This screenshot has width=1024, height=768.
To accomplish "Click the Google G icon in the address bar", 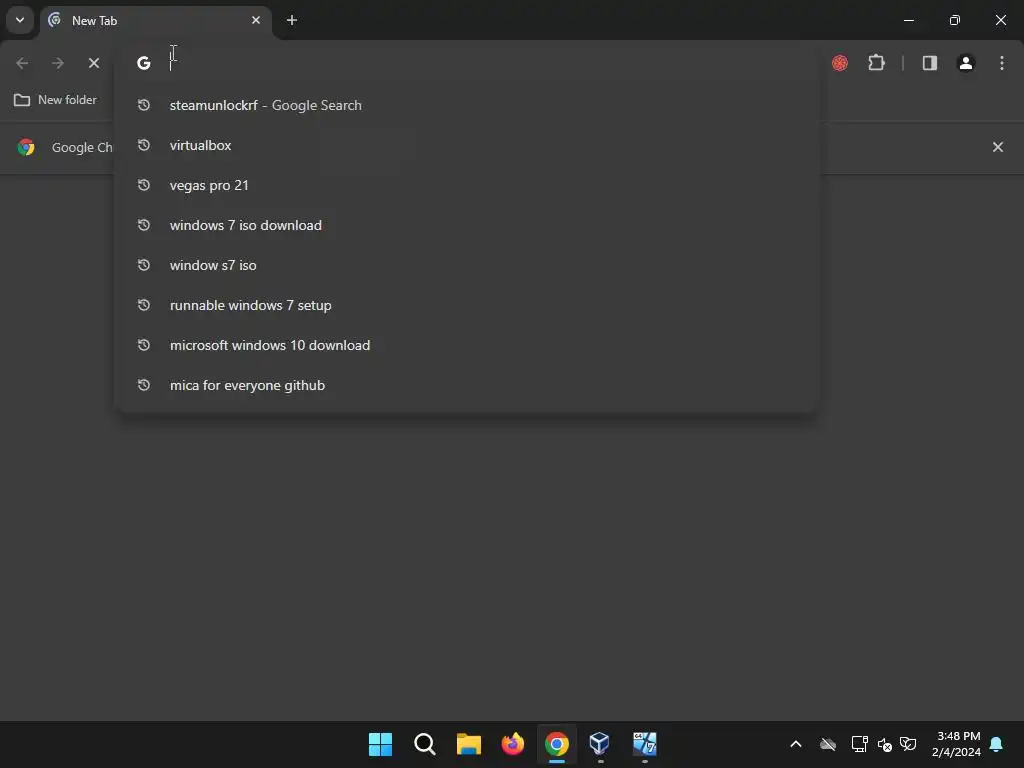I will pyautogui.click(x=144, y=63).
